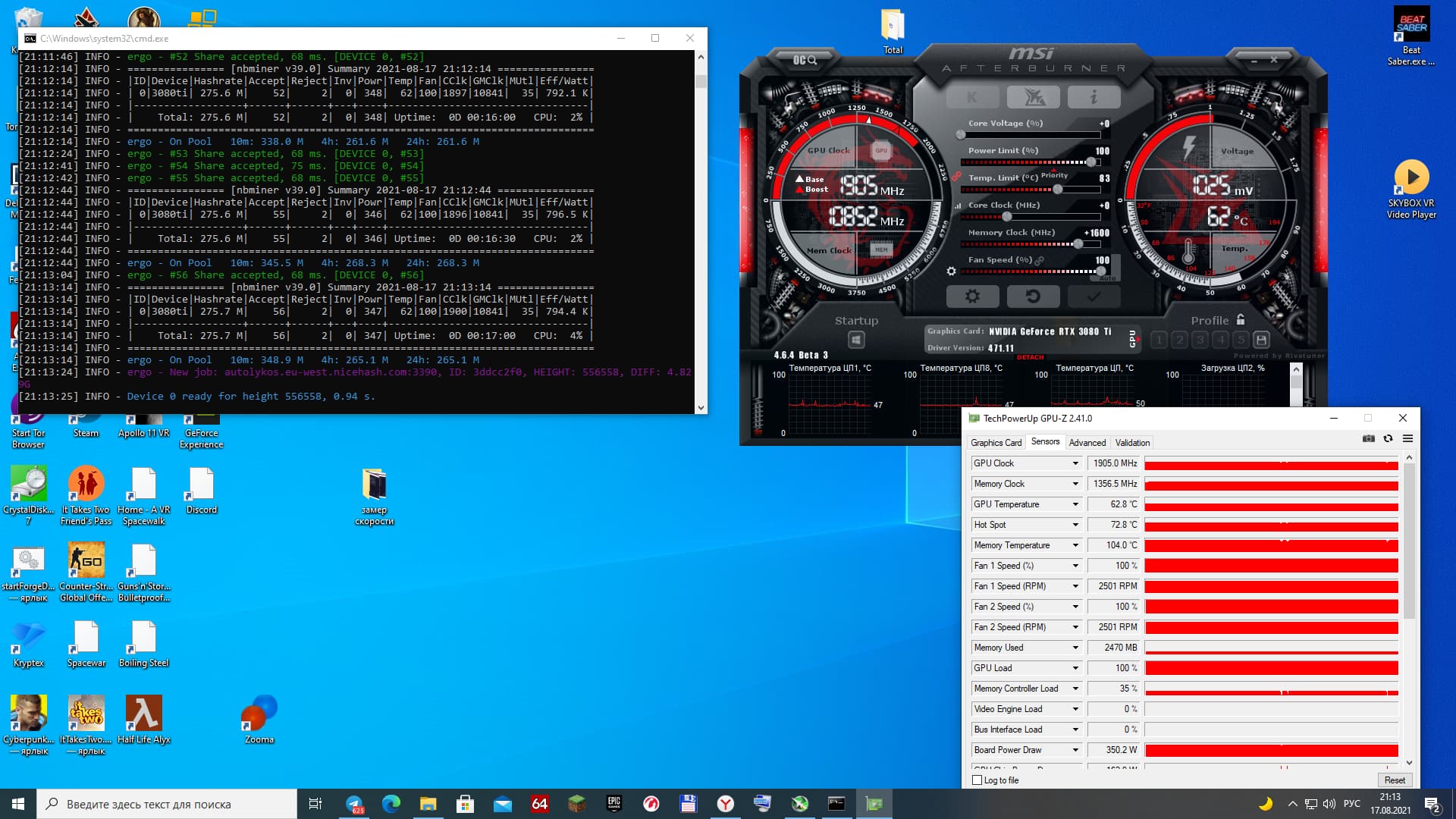The height and width of the screenshot is (819, 1456).
Task: Open GPU-Z hamburger menu
Action: 1407,438
